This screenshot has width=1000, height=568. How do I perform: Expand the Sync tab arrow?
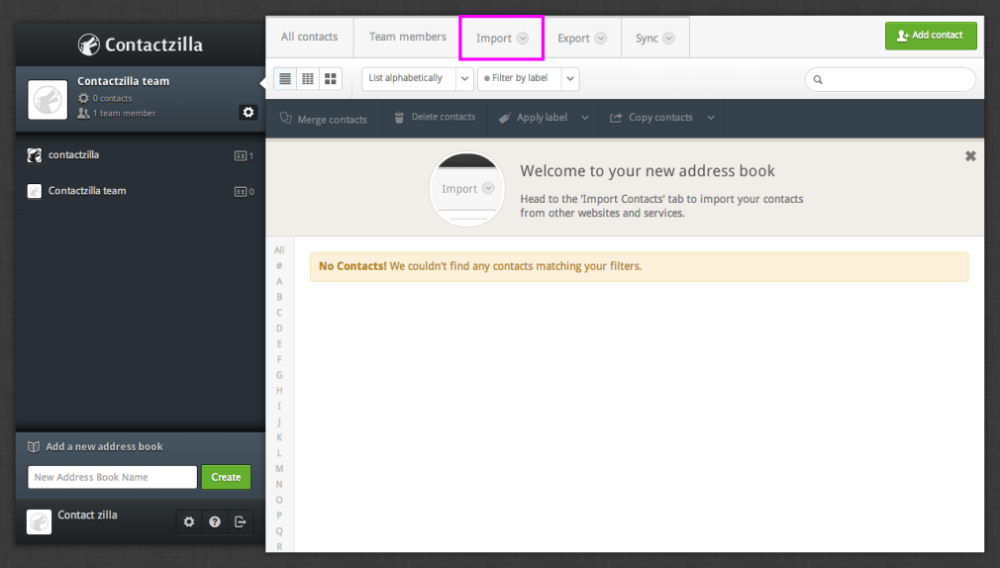(668, 38)
